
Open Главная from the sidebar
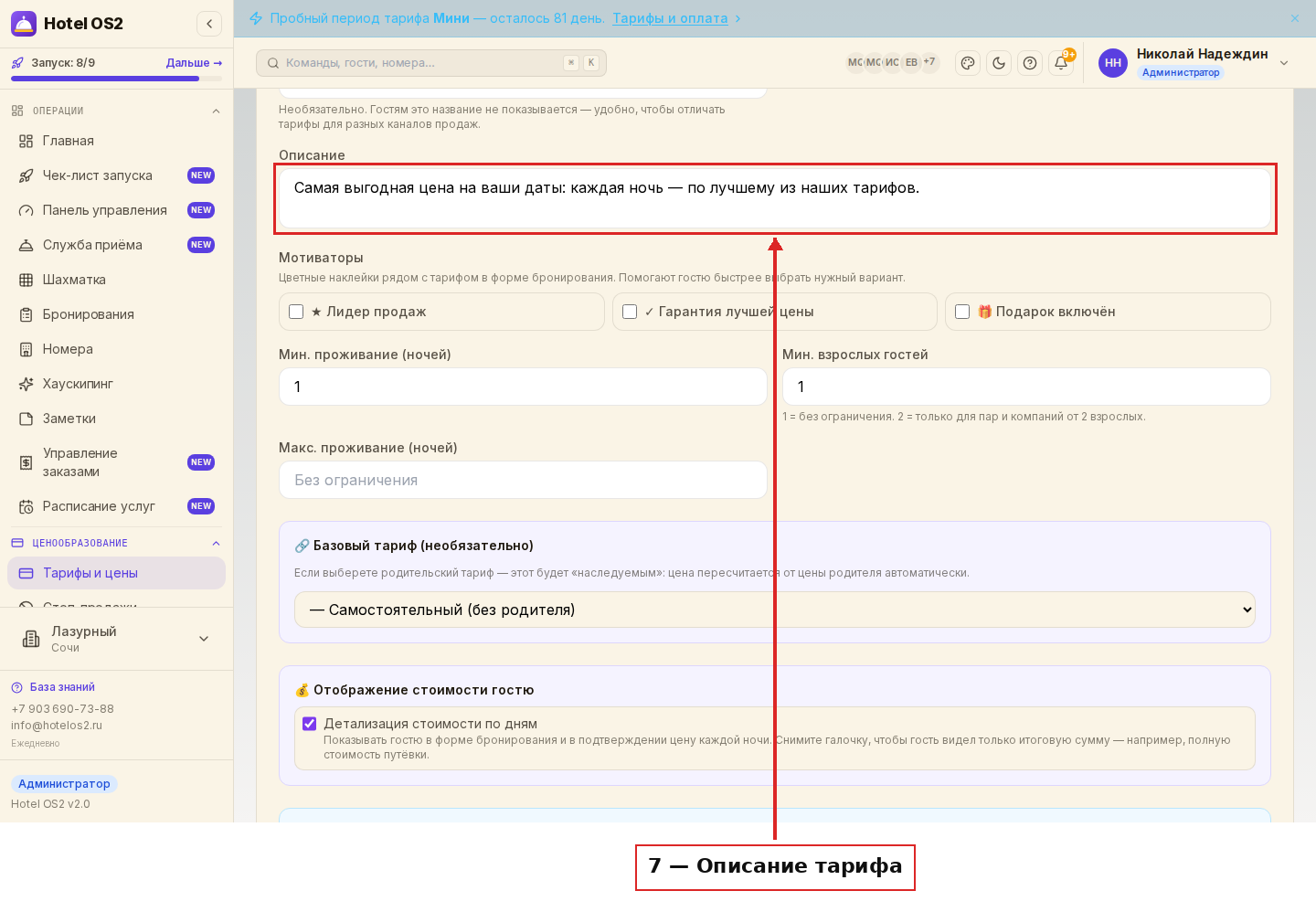(116, 141)
